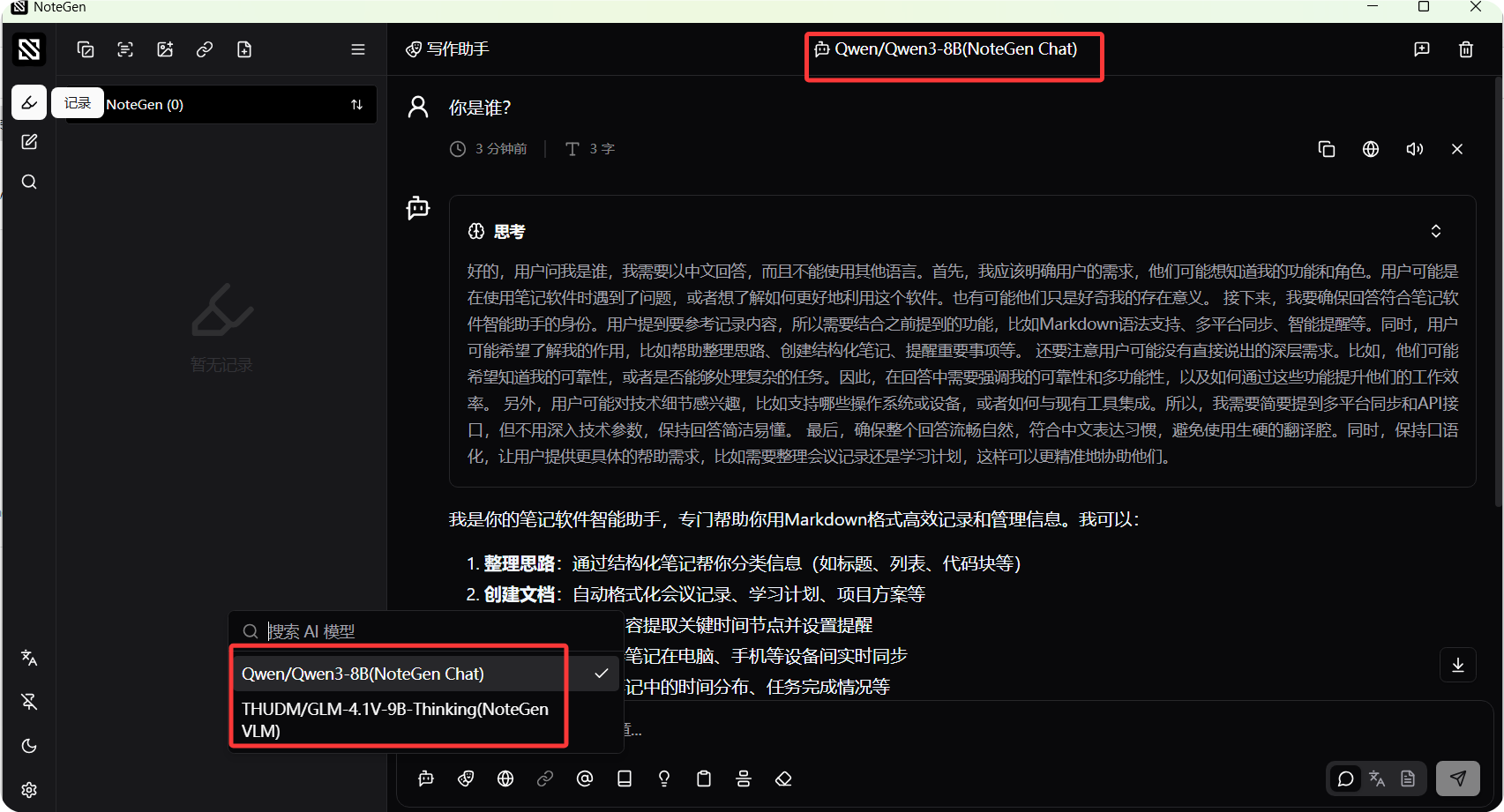Start a new chat with the message-plus icon
The width and height of the screenshot is (1504, 812).
click(x=1422, y=49)
